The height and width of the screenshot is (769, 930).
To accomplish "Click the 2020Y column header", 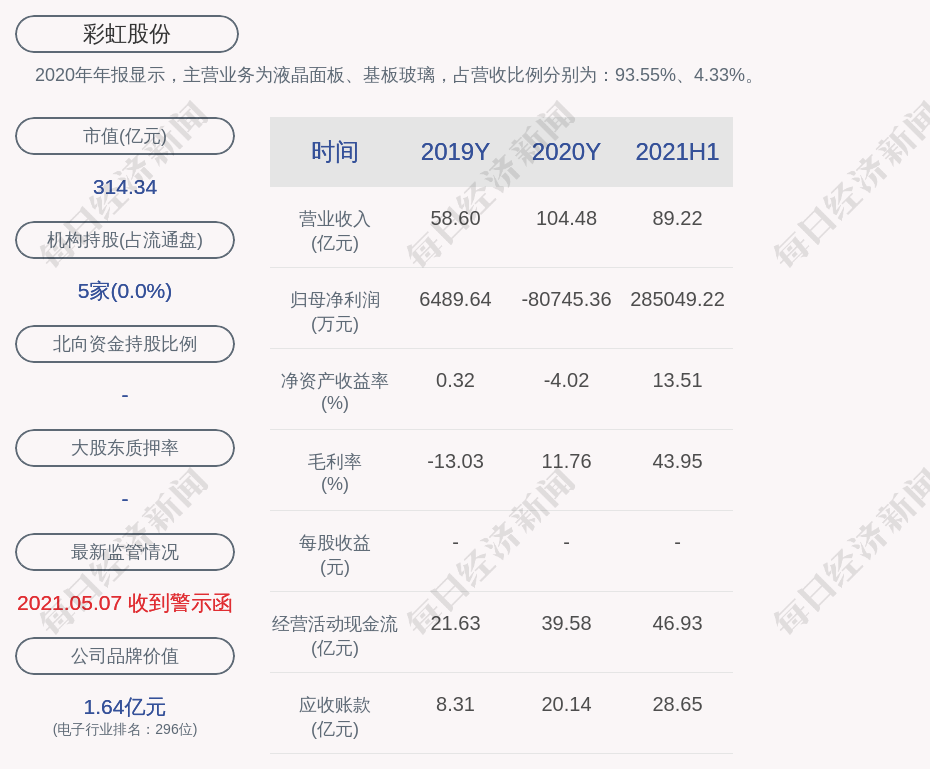I will 566,152.
